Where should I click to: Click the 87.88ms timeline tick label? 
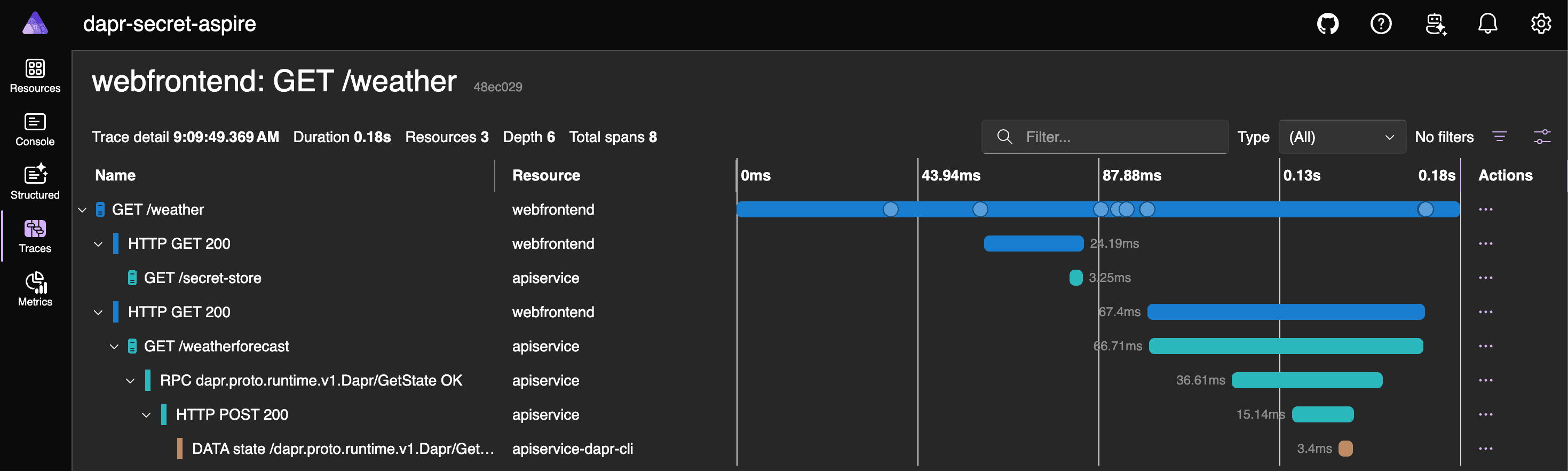pos(1131,176)
